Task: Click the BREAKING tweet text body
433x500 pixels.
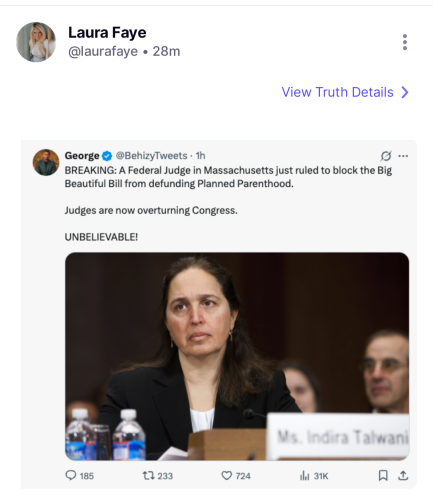Action: (228, 204)
